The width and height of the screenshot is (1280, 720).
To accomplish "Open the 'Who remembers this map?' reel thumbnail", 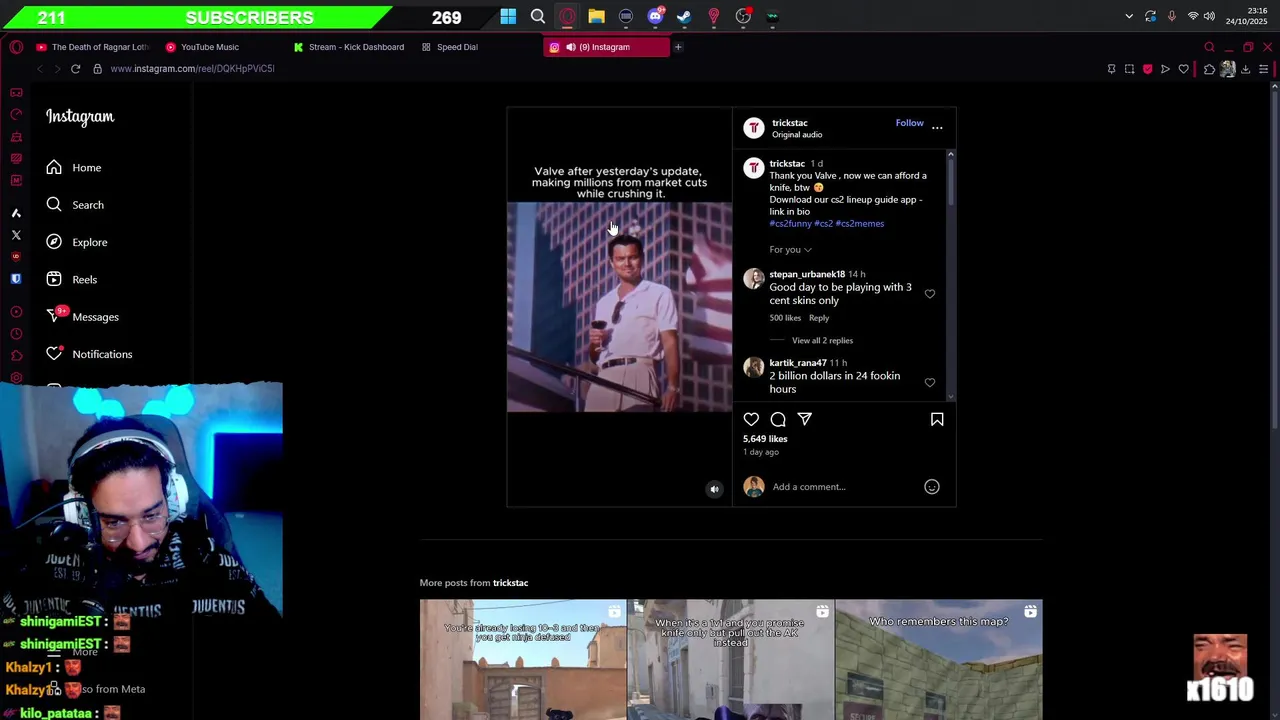I will tap(939, 660).
